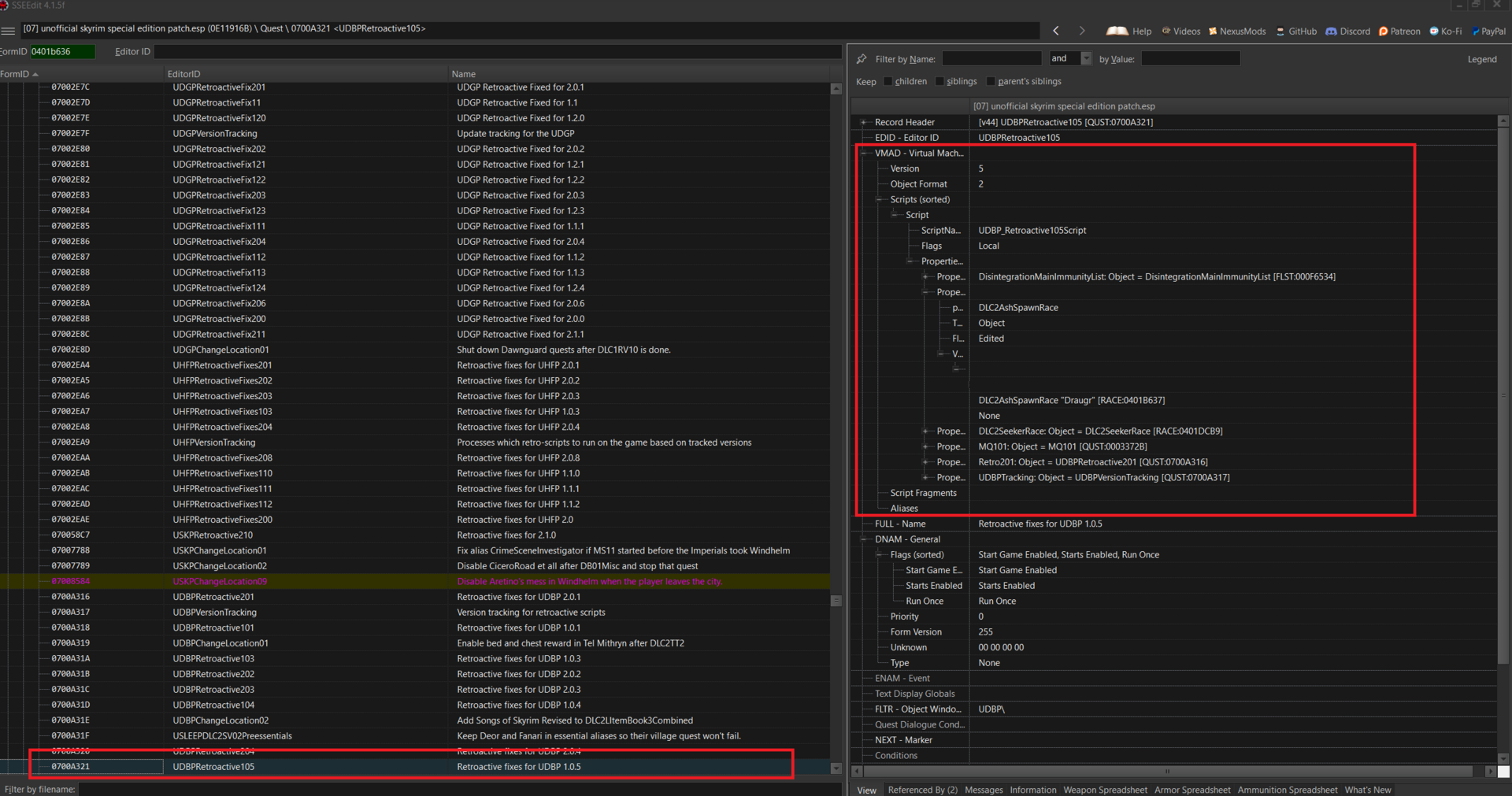
Task: Navigate forward with the right arrow
Action: (1082, 31)
